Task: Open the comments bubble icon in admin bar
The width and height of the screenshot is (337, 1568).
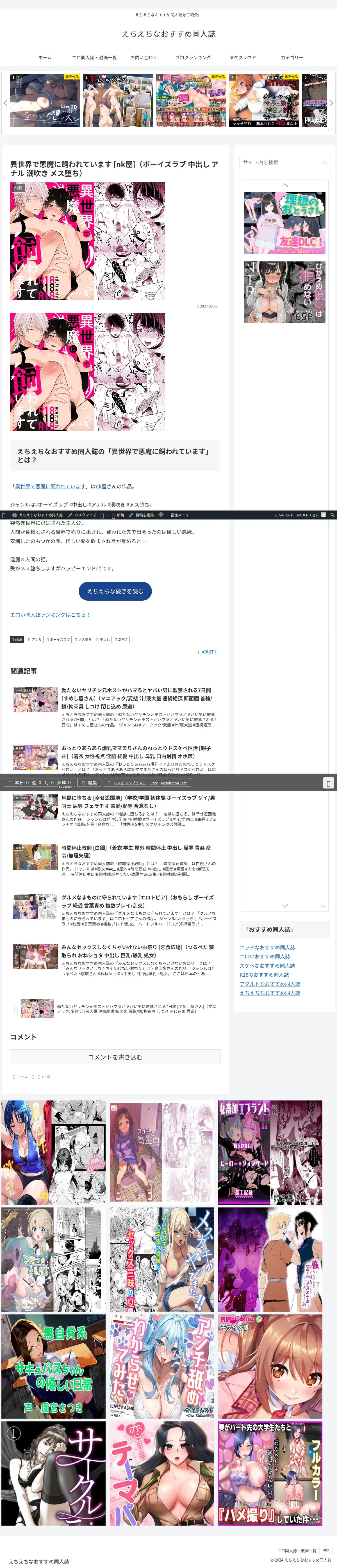Action: pyautogui.click(x=104, y=515)
